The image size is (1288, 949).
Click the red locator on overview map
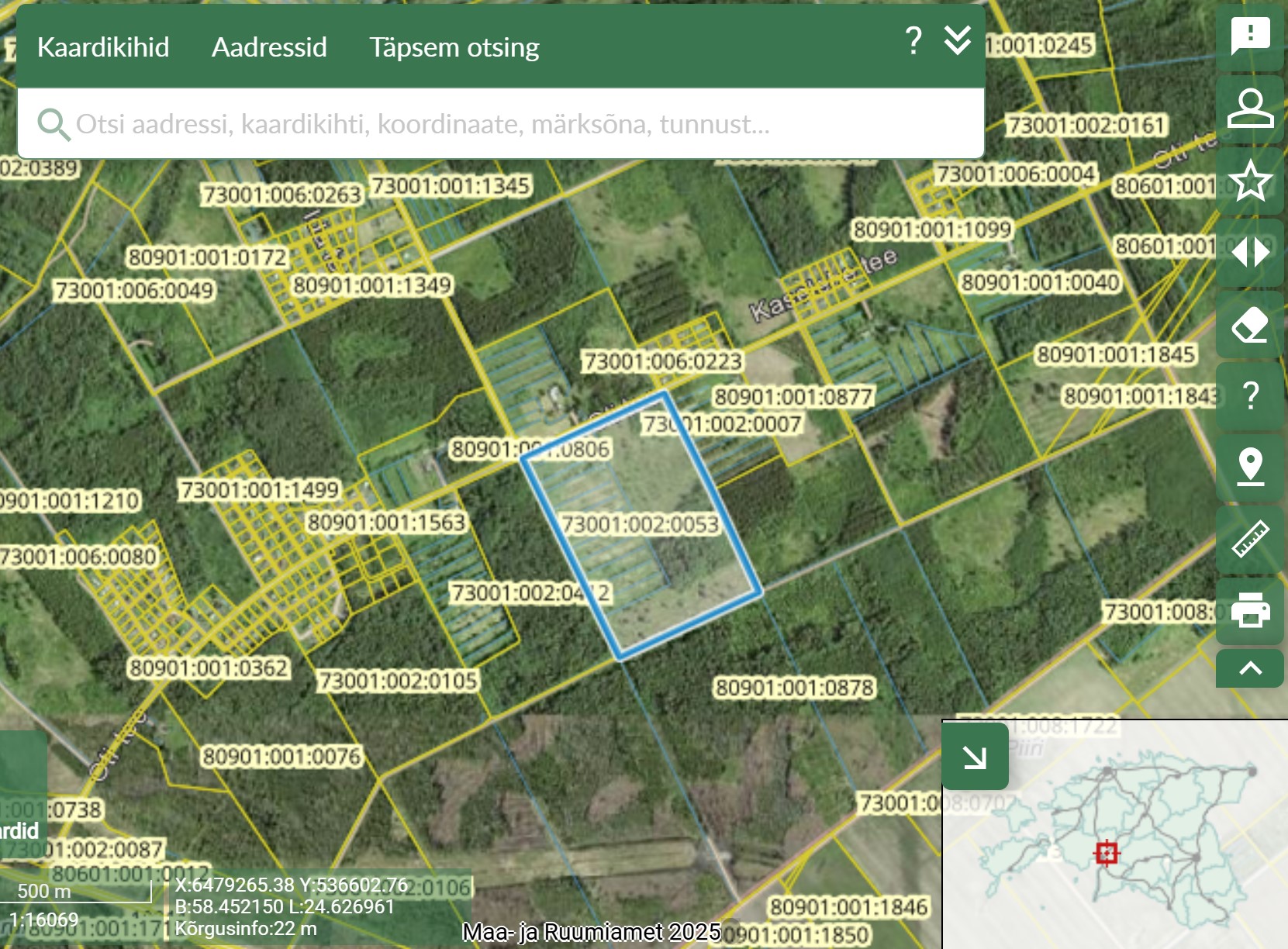point(1107,853)
